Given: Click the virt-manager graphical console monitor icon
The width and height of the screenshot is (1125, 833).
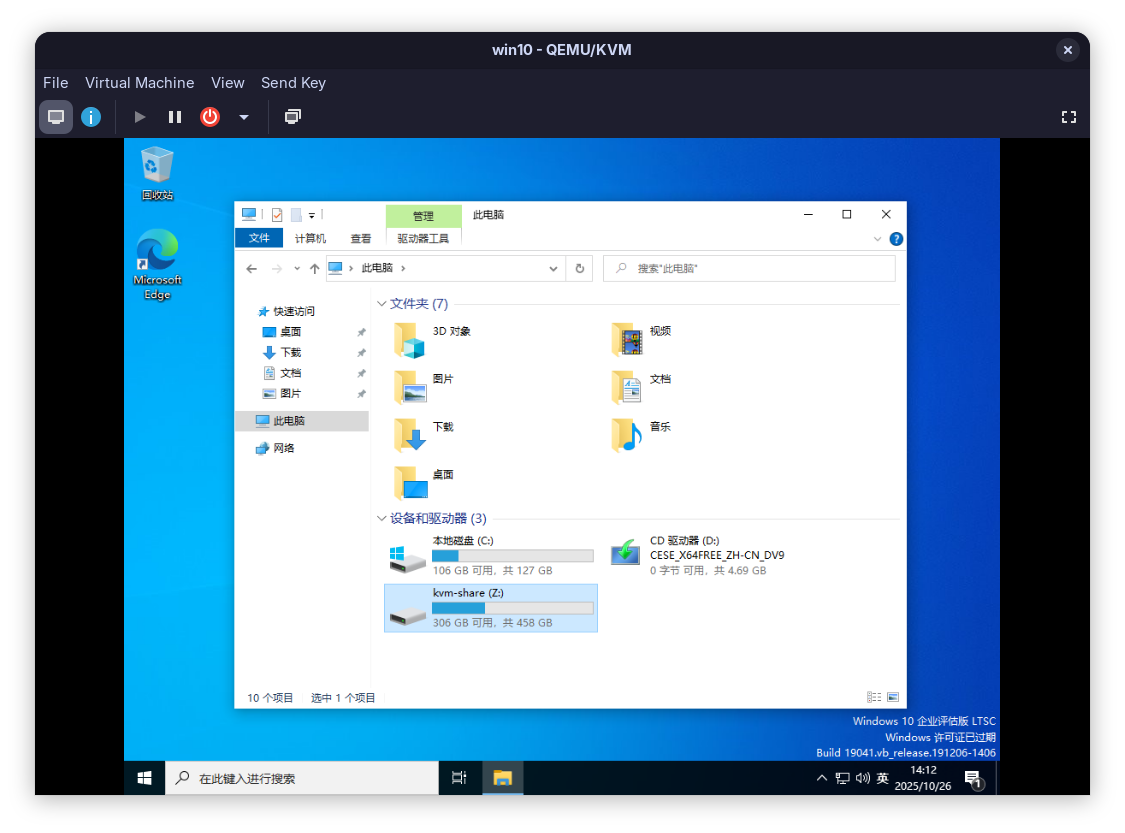Looking at the screenshot, I should point(56,117).
